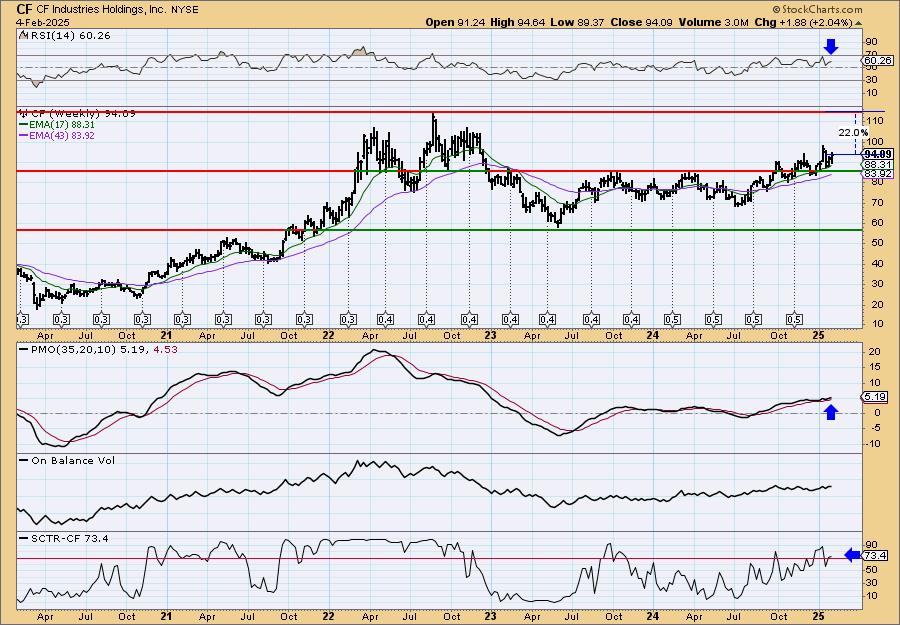Click the On Balance Vol panel label

pyautogui.click(x=68, y=460)
